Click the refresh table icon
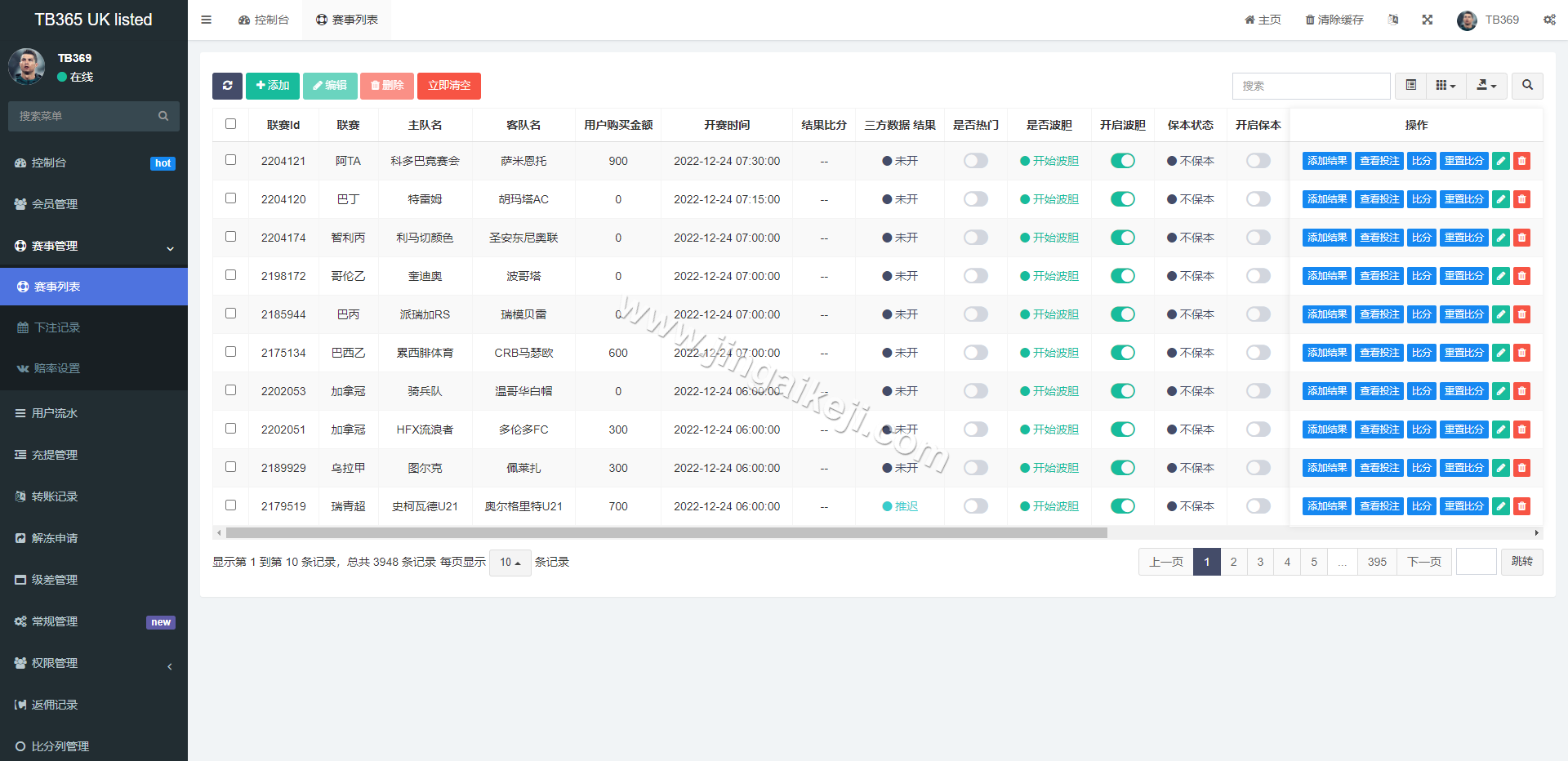The width and height of the screenshot is (1568, 761). 227,86
